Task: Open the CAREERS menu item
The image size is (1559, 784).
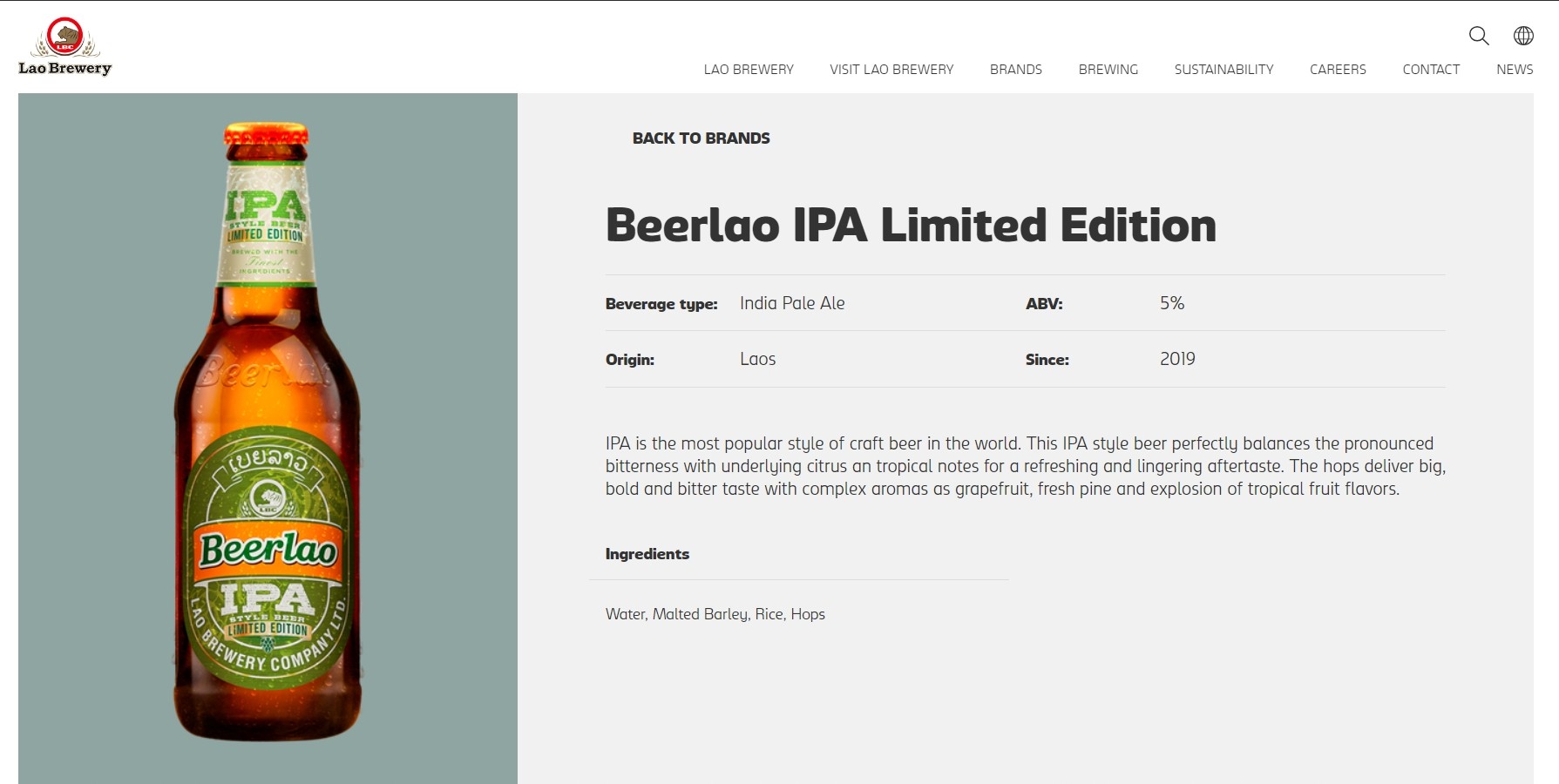Action: (1338, 70)
